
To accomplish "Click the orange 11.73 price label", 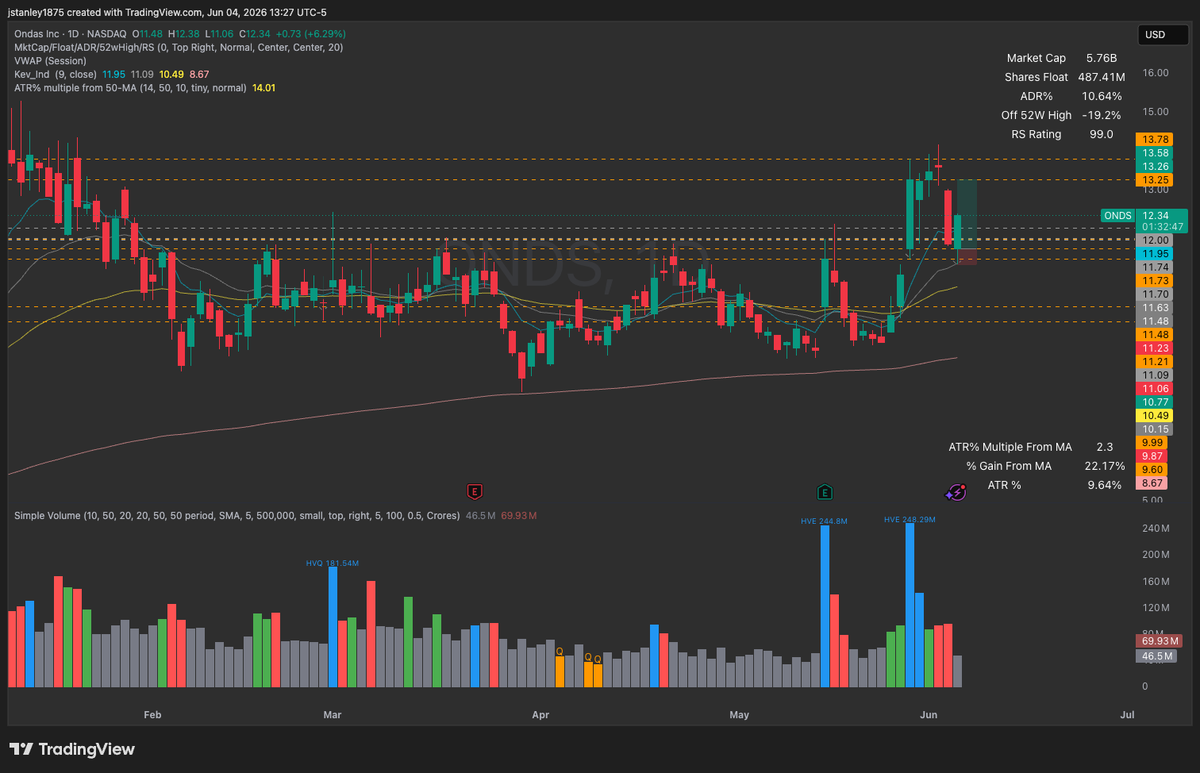I will [x=1155, y=282].
